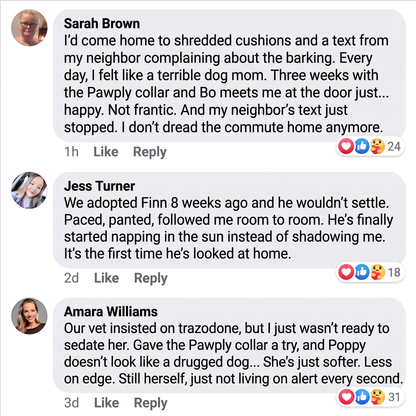Click thumbs-up reaction icon on Sarah Brown's comment
Image resolution: width=416 pixels, height=416 pixels.
click(362, 146)
